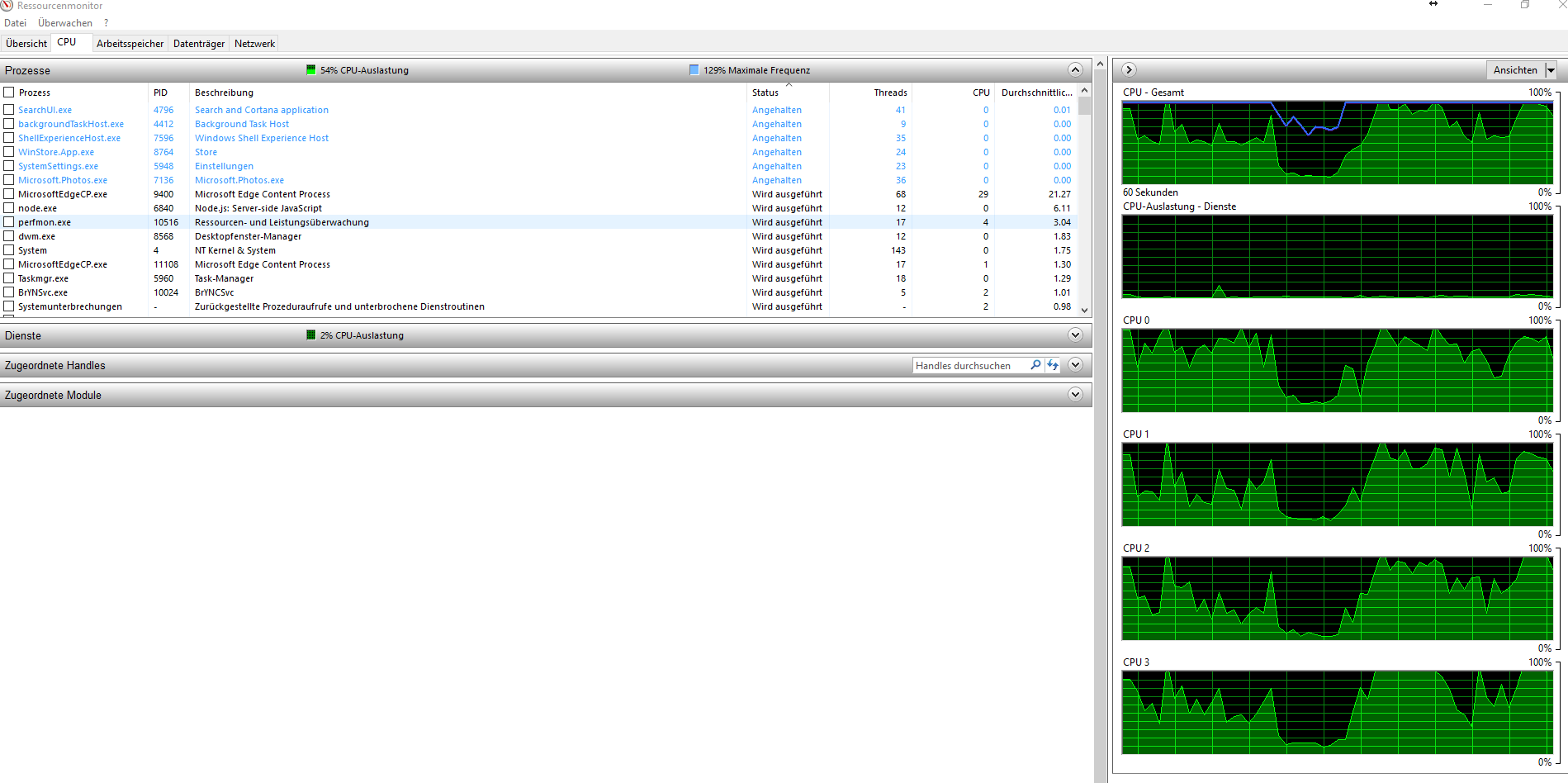Viewport: 1568px width, 783px height.
Task: Expand the Zugeordnete Module section
Action: pyautogui.click(x=1075, y=395)
